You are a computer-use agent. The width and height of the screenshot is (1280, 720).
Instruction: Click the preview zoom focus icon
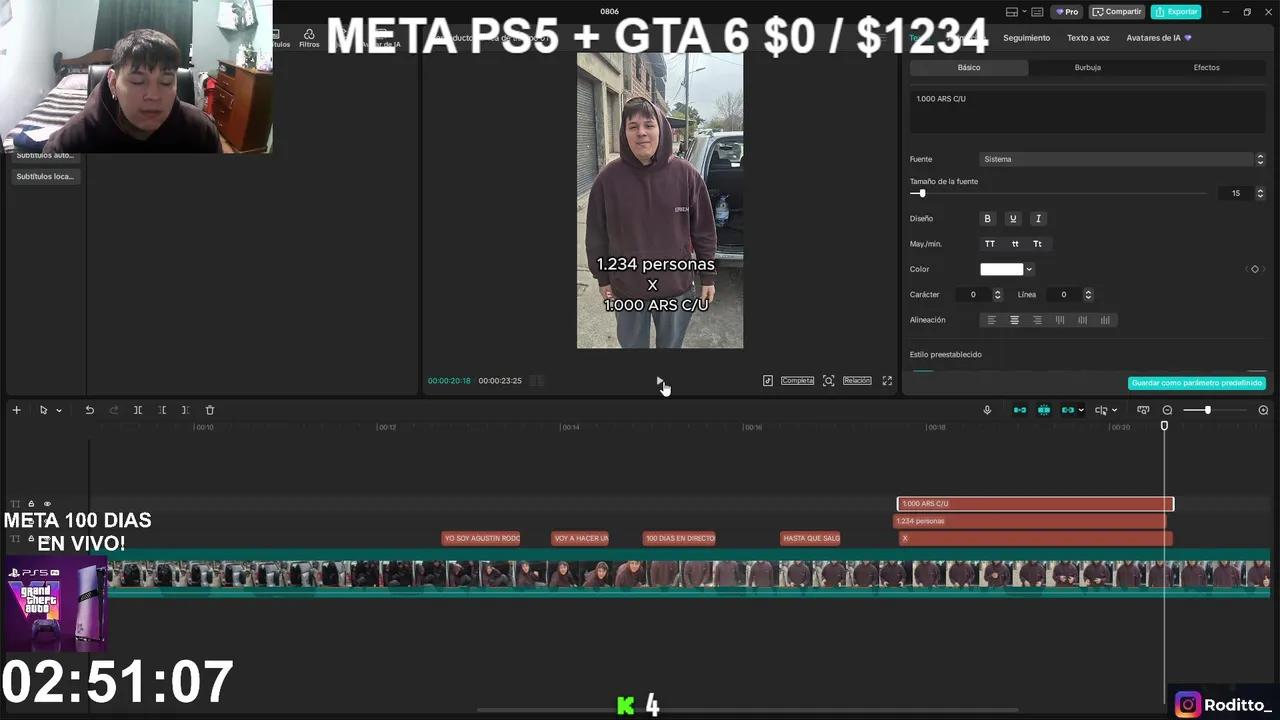coord(828,381)
